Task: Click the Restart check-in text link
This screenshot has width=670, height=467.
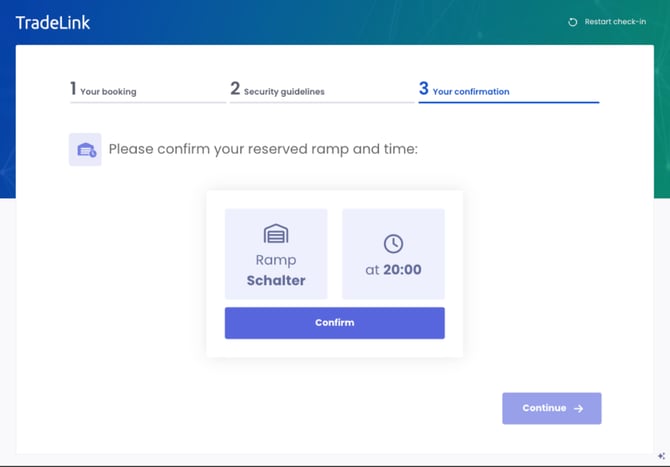Action: pos(615,22)
